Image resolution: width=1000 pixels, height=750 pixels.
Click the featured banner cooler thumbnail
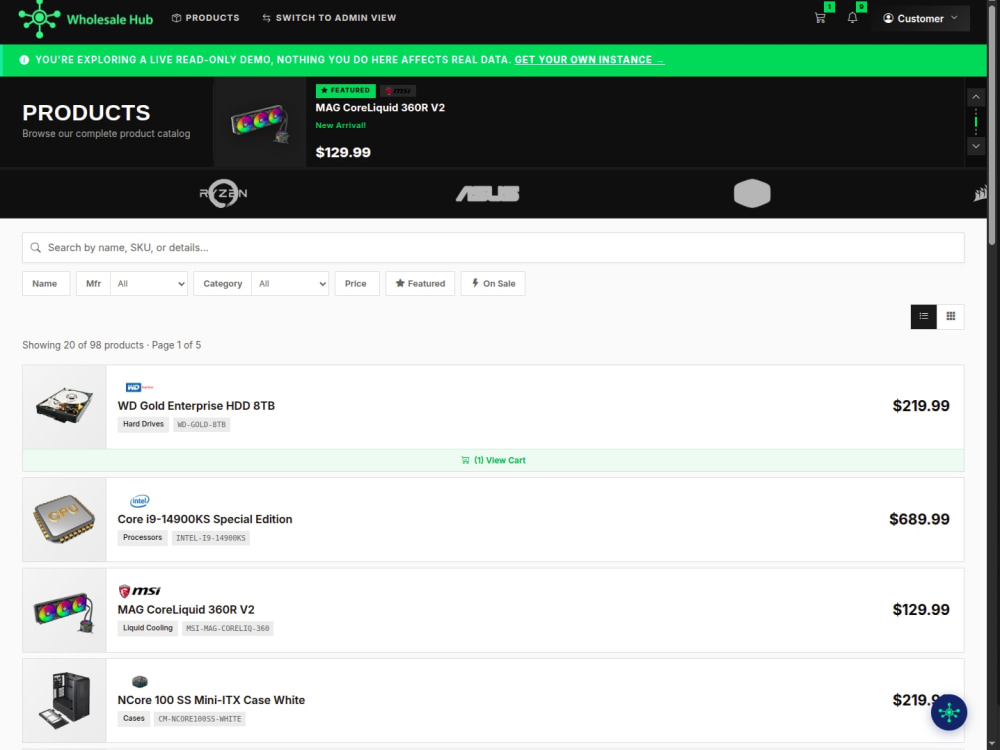coord(260,122)
